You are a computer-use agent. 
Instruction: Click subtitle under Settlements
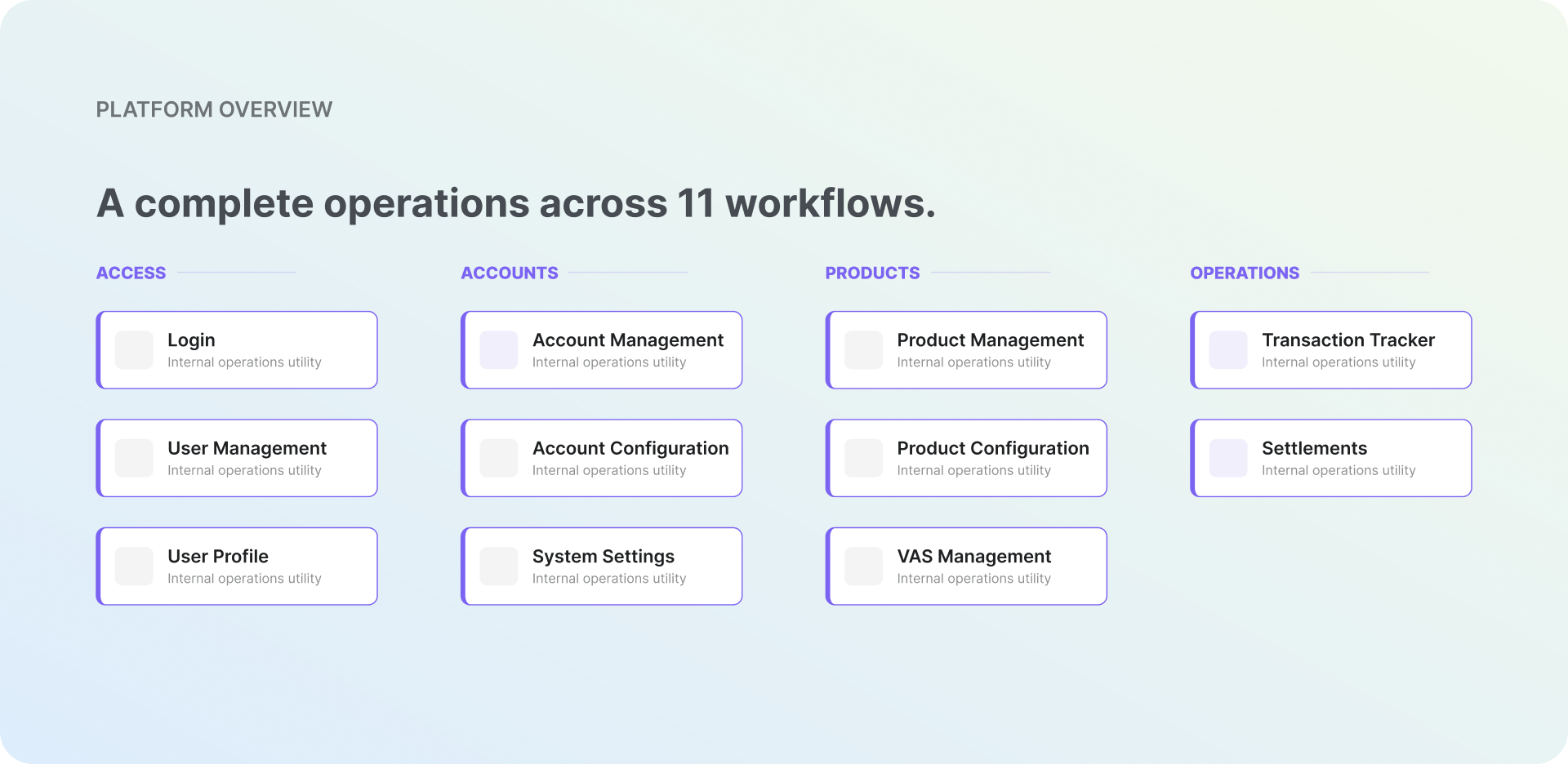pos(1339,470)
